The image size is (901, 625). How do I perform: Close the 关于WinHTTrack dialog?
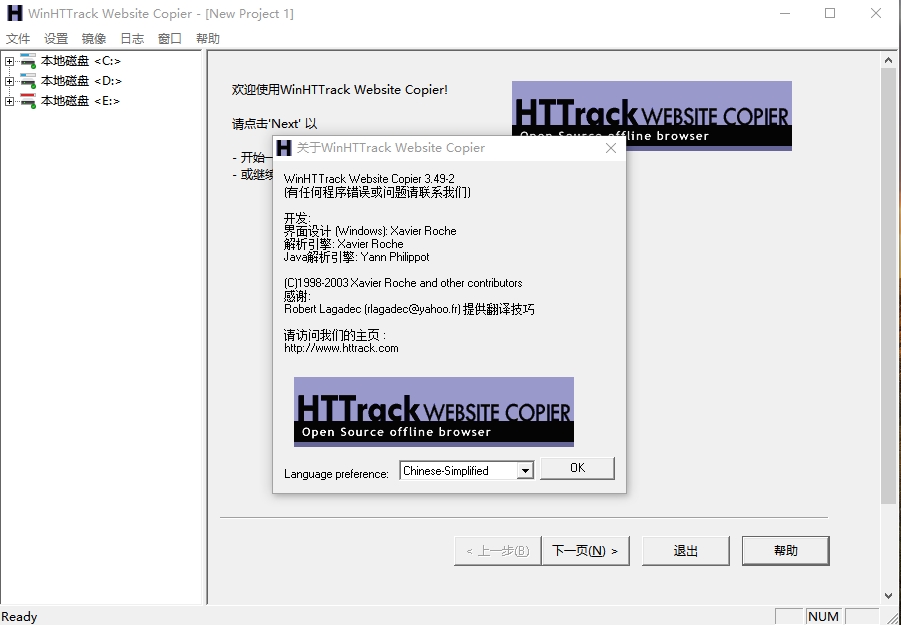(x=611, y=148)
